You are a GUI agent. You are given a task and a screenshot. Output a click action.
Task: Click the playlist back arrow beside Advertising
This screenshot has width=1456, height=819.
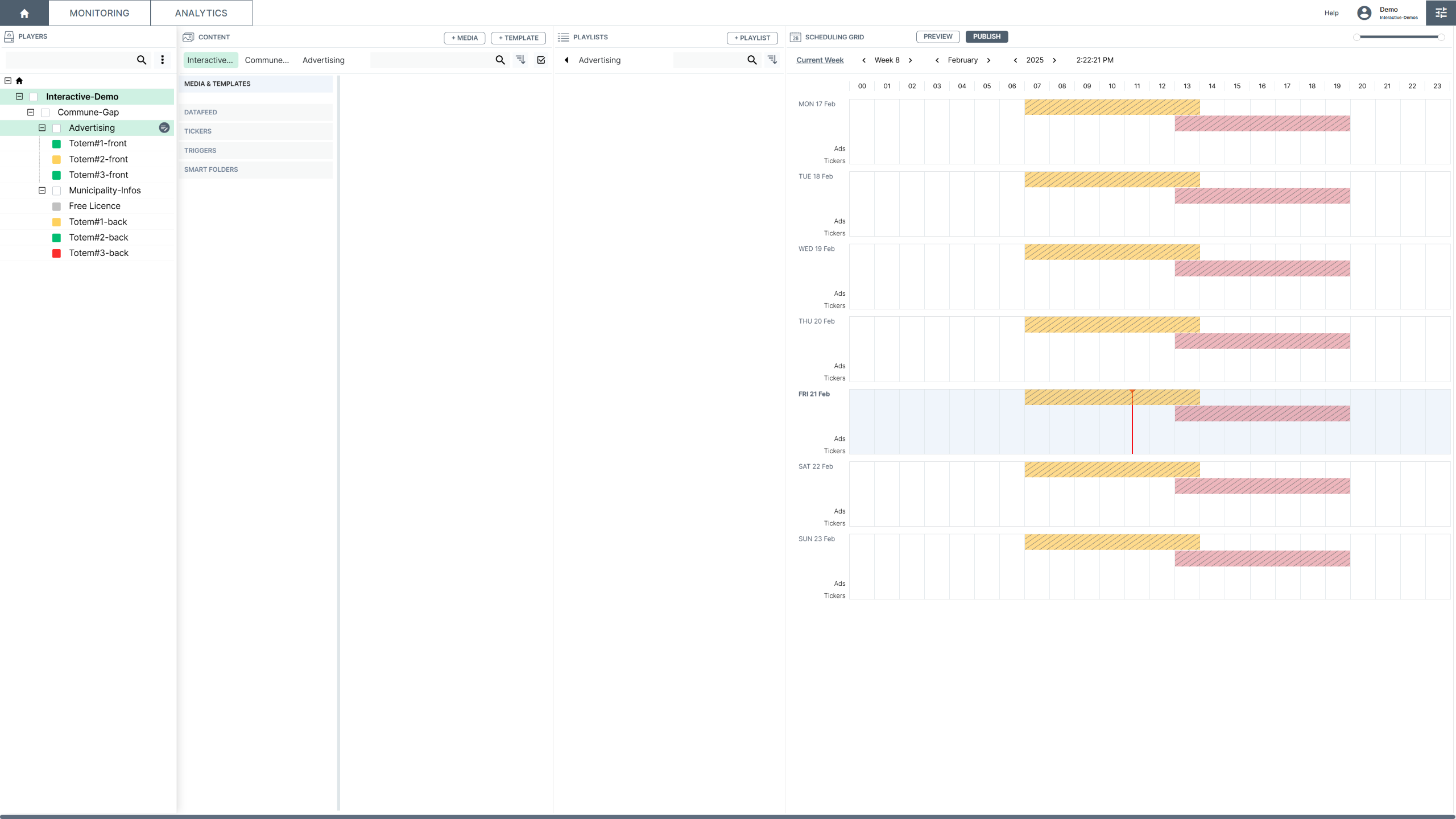tap(566, 60)
